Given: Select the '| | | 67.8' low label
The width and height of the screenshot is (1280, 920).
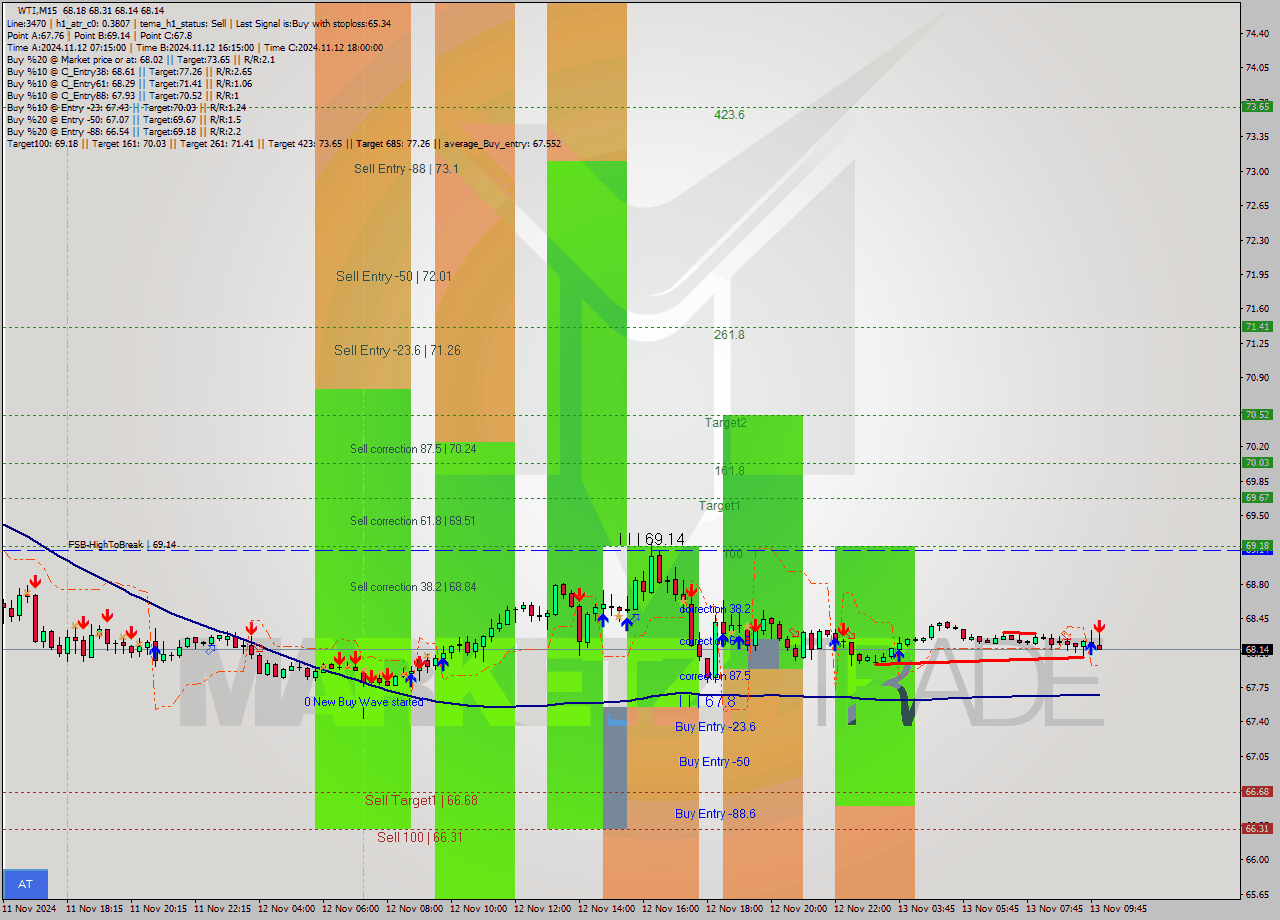Looking at the screenshot, I should [707, 702].
